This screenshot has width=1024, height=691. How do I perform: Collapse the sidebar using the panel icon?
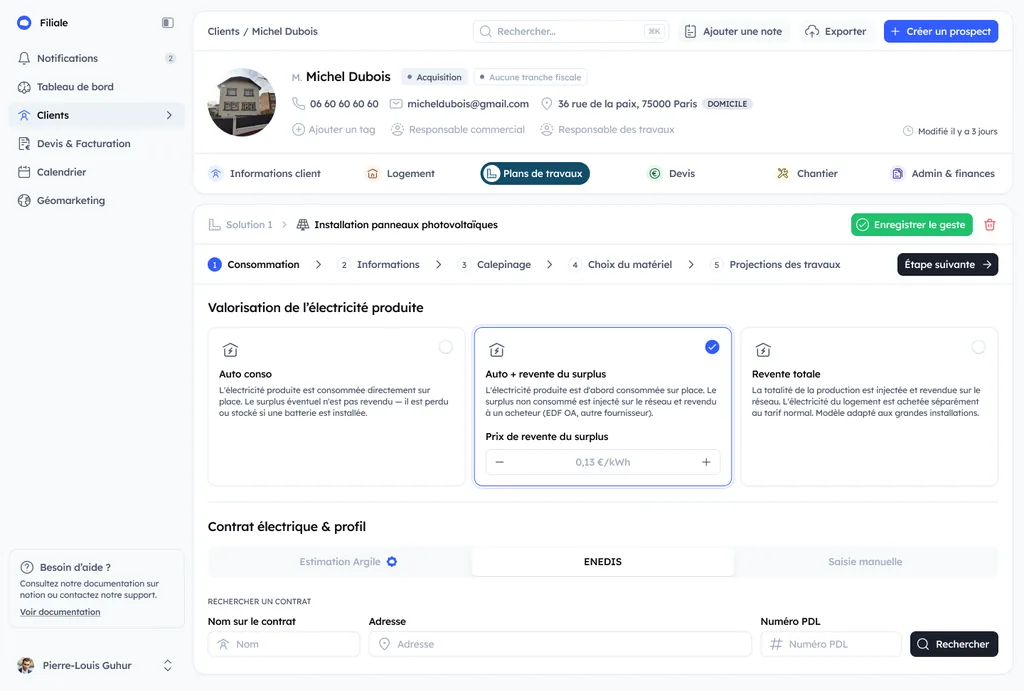coord(168,23)
